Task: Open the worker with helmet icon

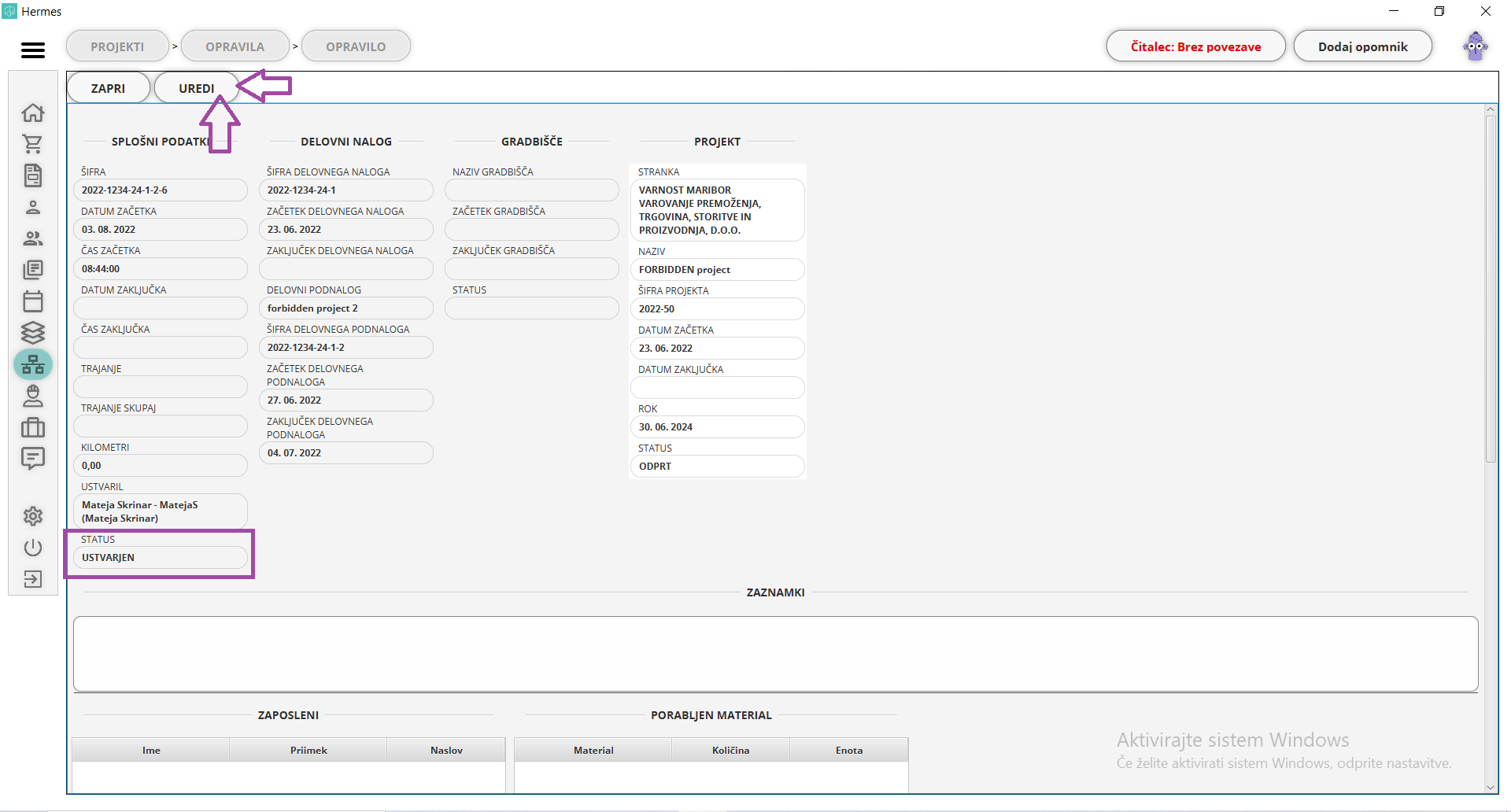Action: point(33,396)
